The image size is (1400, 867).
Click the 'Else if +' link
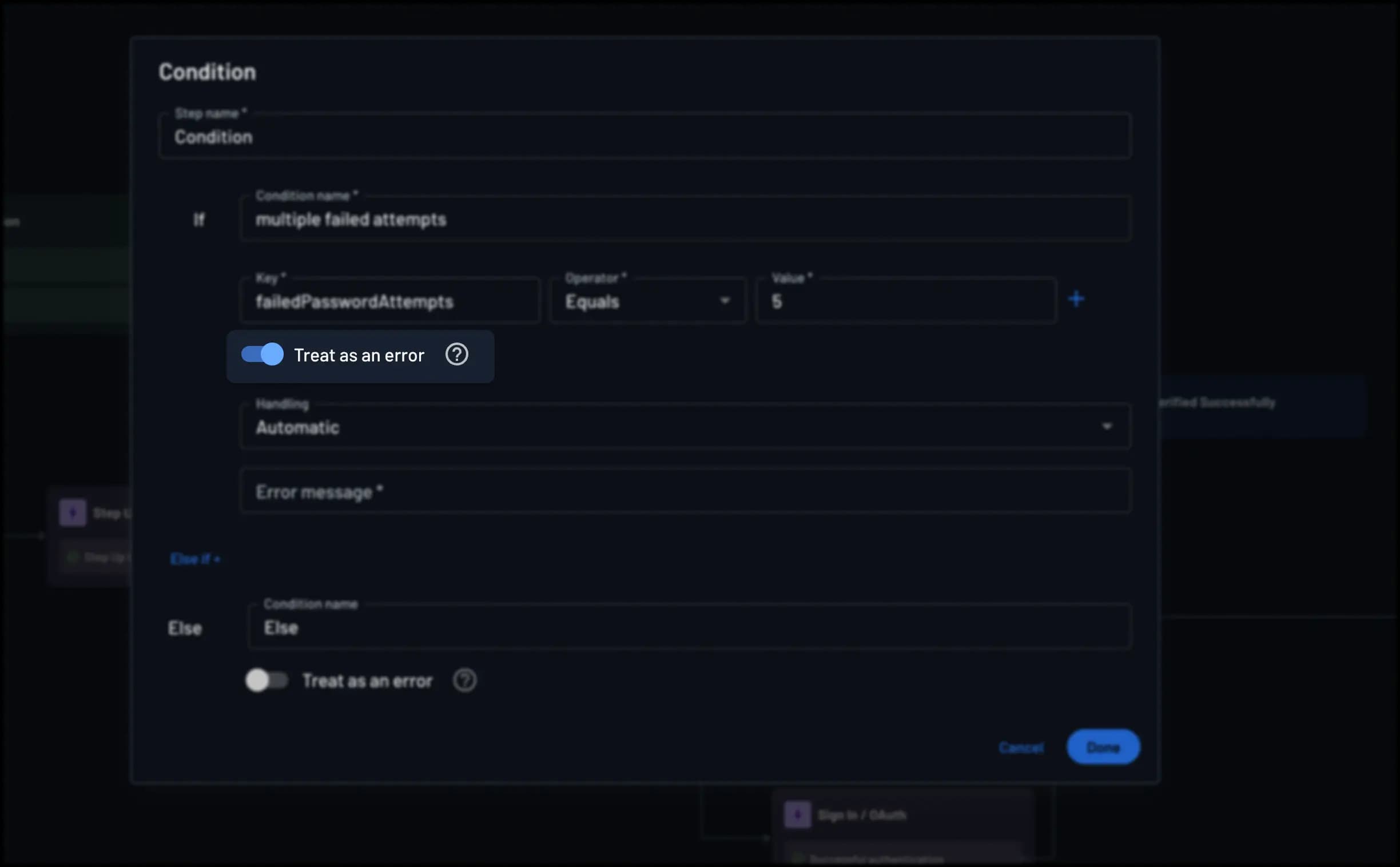pos(195,559)
